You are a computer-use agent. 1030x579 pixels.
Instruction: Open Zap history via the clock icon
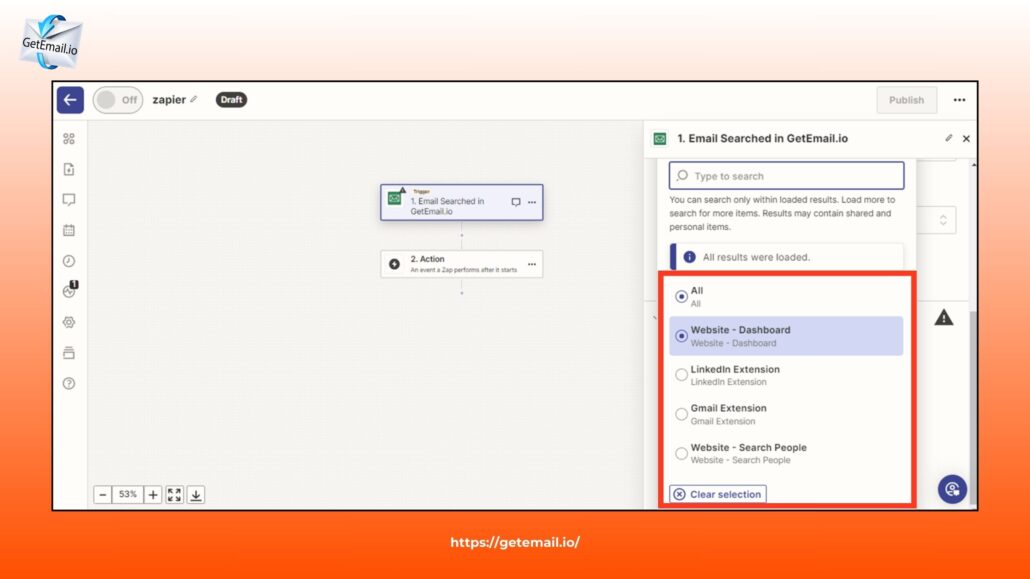68,261
